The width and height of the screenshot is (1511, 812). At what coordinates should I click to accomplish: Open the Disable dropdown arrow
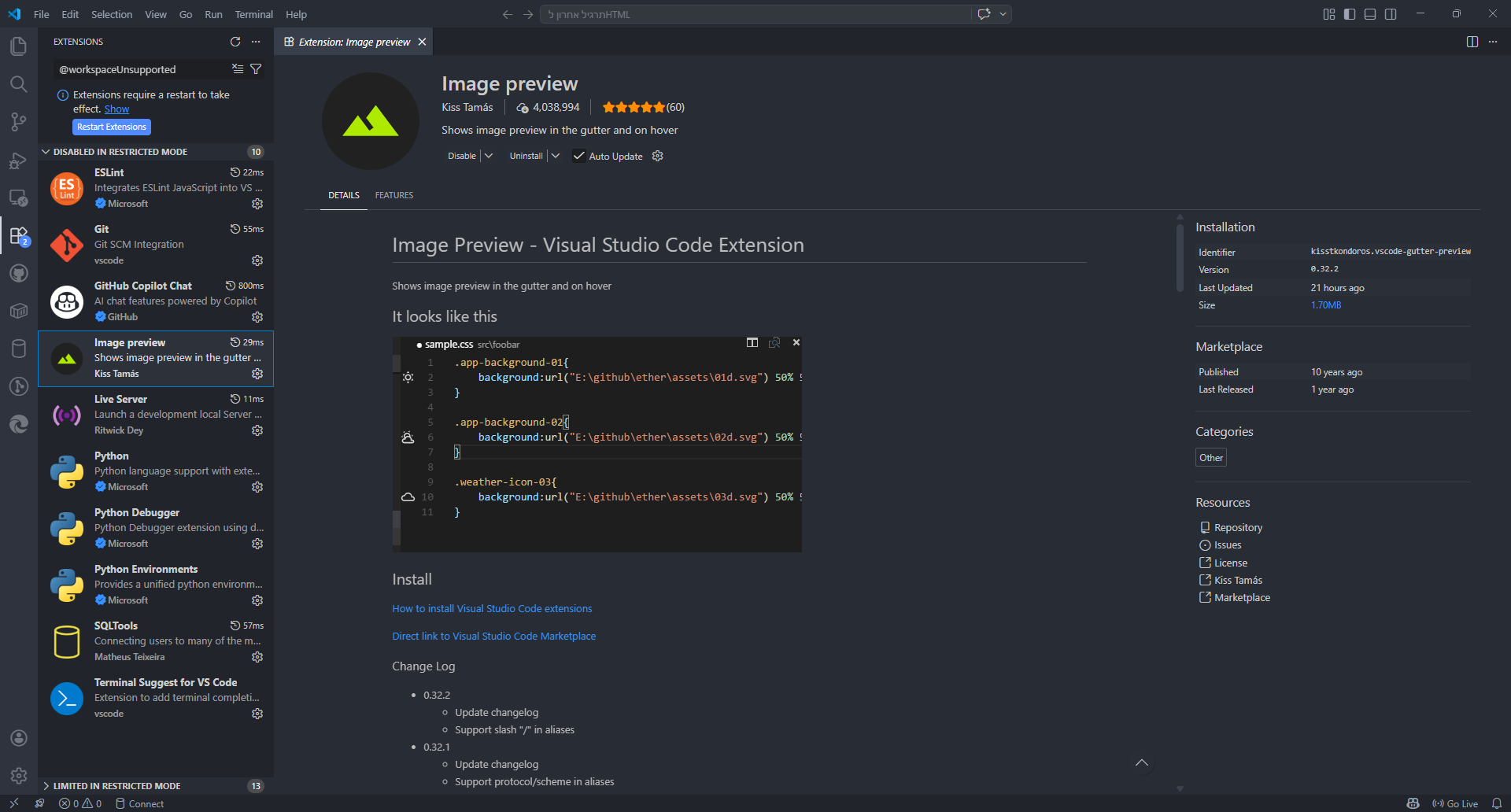pyautogui.click(x=489, y=156)
